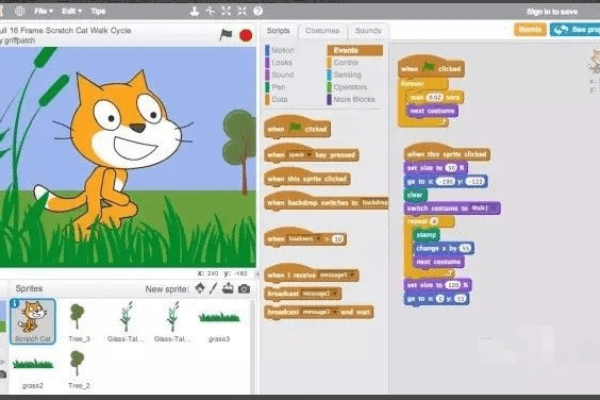Image resolution: width=600 pixels, height=400 pixels.
Task: Click the 'set size to' 50 value field
Action: click(x=452, y=168)
